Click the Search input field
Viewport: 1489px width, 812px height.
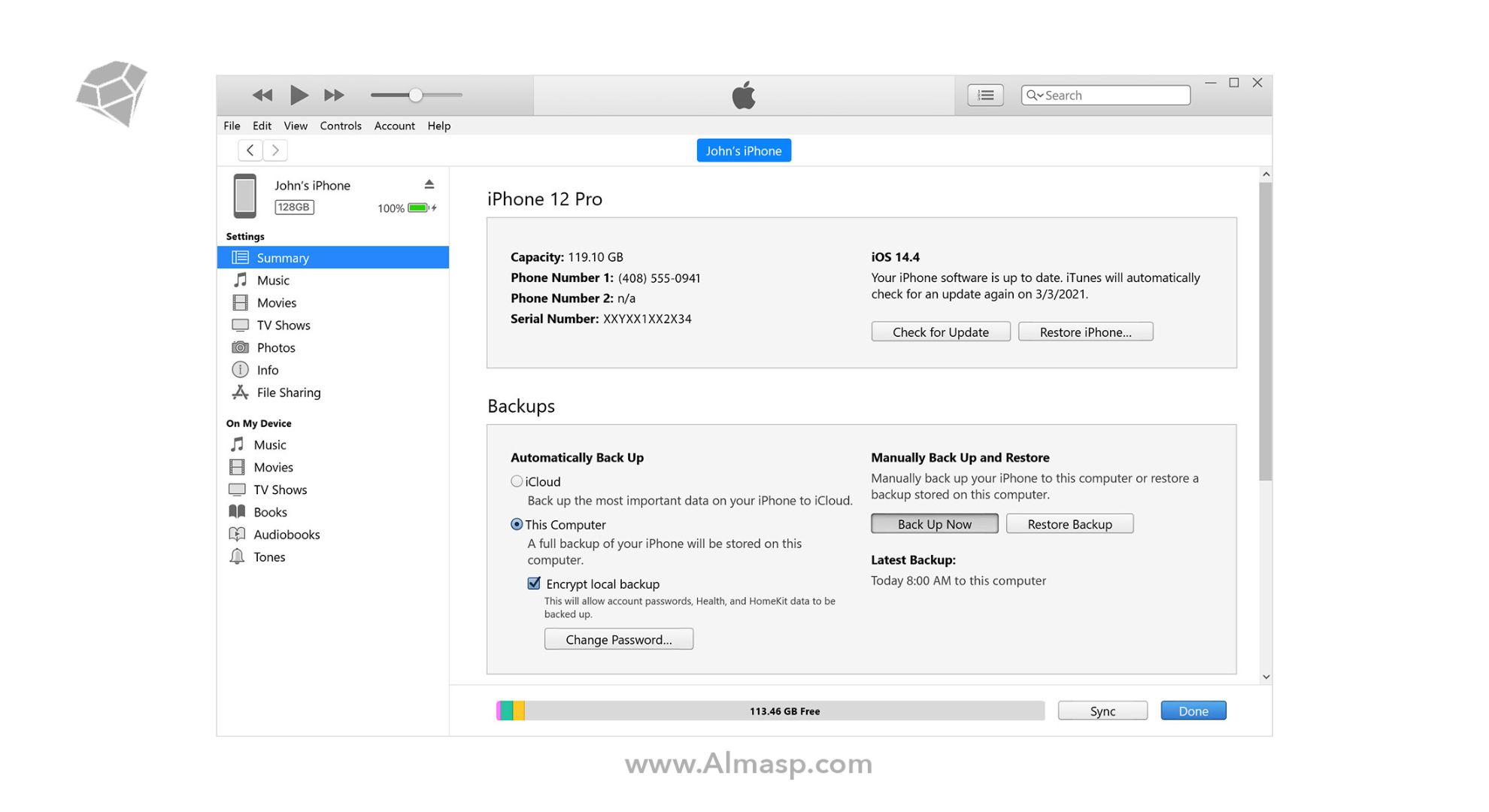[x=1105, y=95]
